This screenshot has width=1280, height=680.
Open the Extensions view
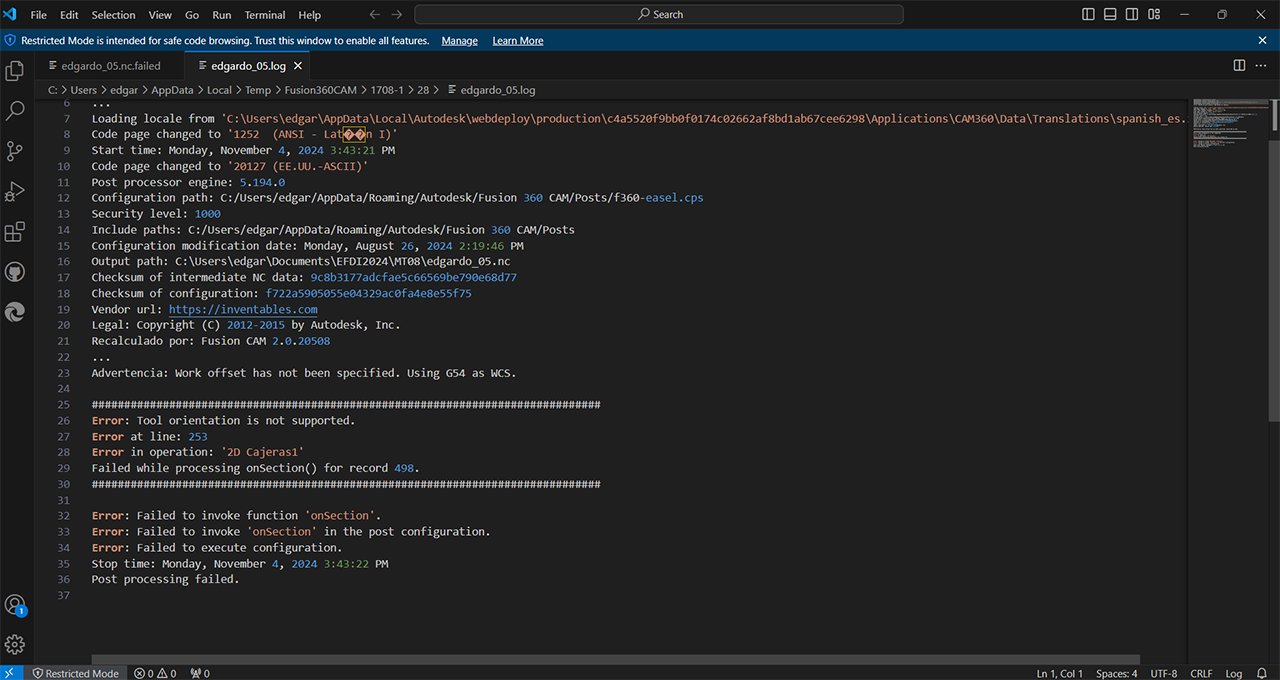click(x=15, y=232)
